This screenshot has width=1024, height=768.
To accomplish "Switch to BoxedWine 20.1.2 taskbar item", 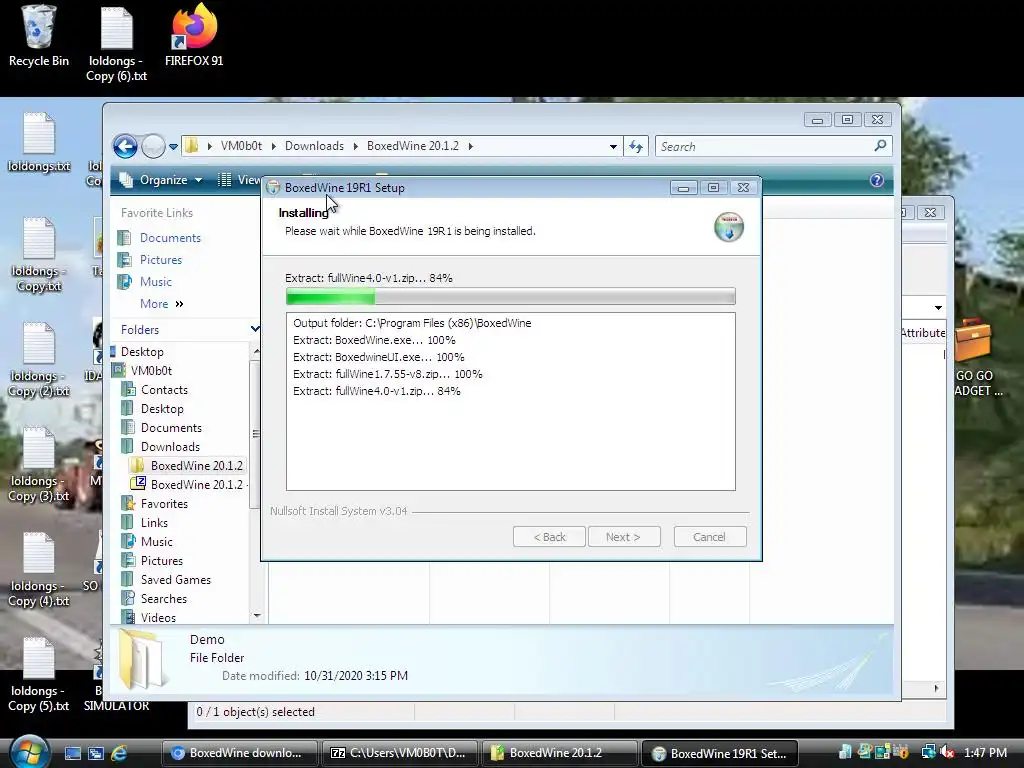I will [559, 753].
